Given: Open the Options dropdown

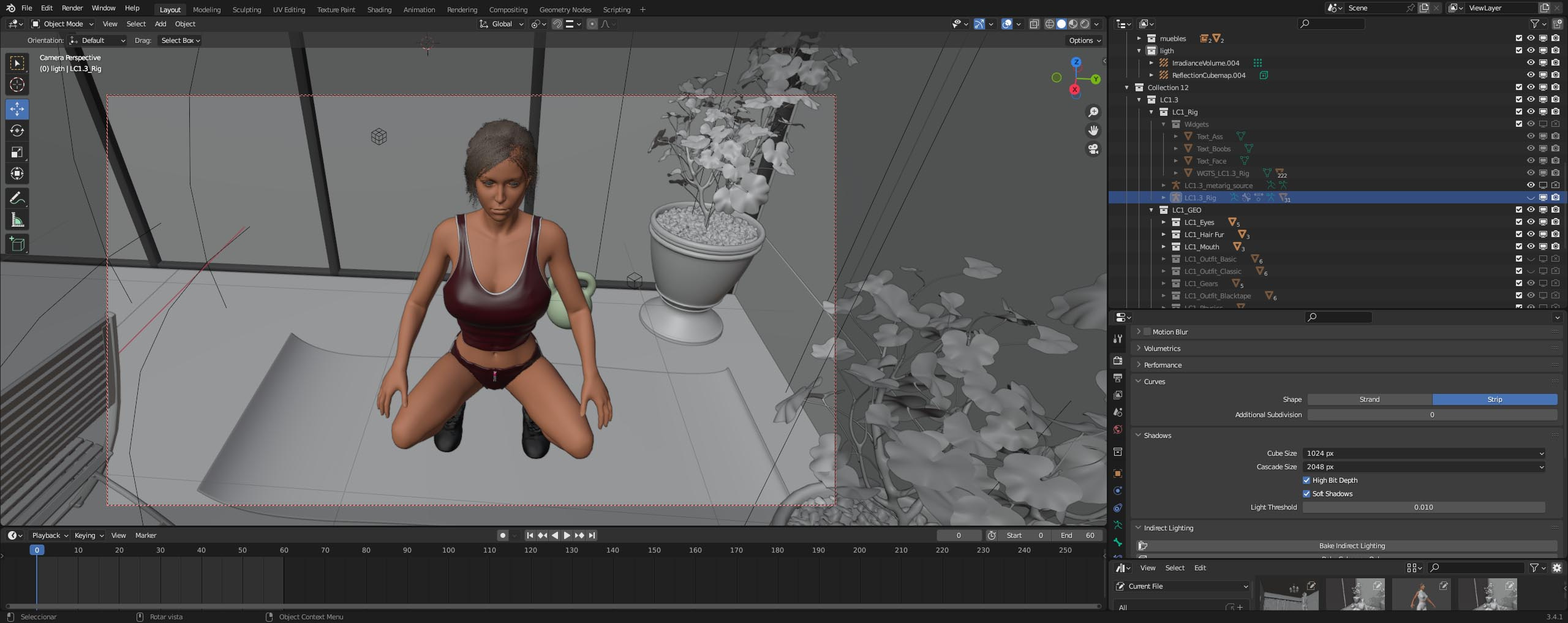Looking at the screenshot, I should coord(1085,40).
